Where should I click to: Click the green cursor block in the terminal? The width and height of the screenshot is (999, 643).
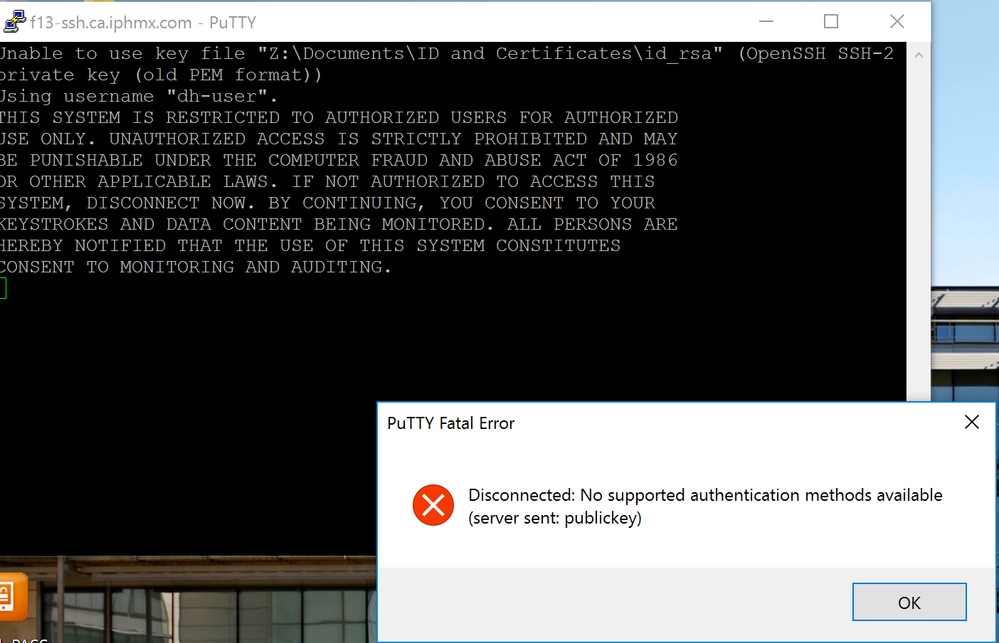click(x=3, y=288)
